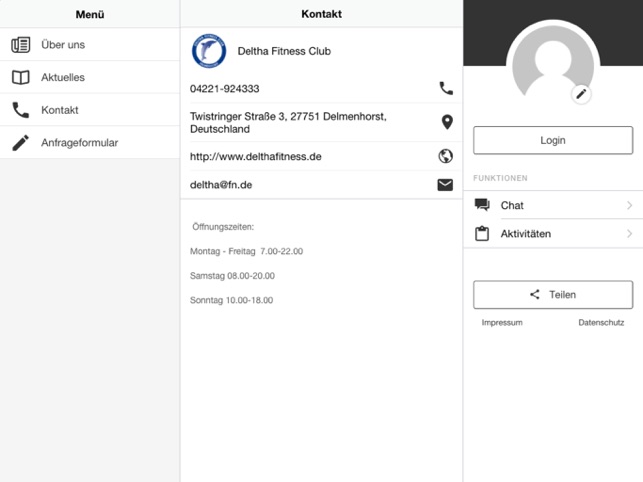The image size is (643, 482).
Task: Tap the map pin icon beside the address
Action: (447, 122)
